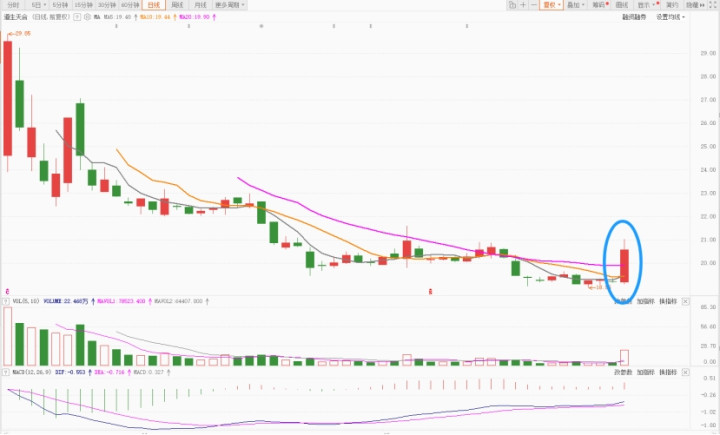The image size is (720, 435).
Task: Select the 周线 weekly chart tab
Action: coord(177,5)
